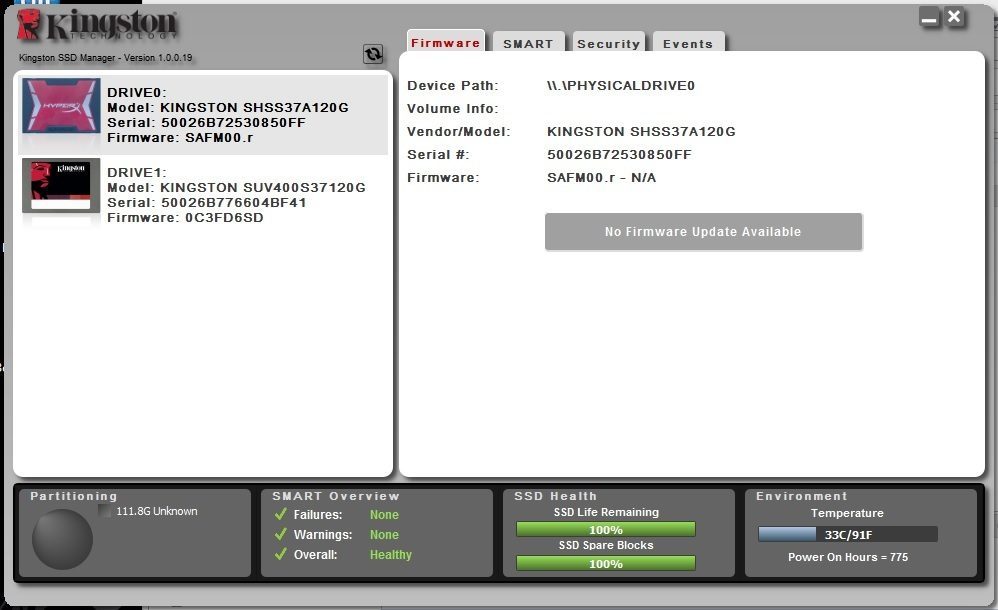Click the Failures None status
This screenshot has width=998, height=610.
(x=384, y=514)
